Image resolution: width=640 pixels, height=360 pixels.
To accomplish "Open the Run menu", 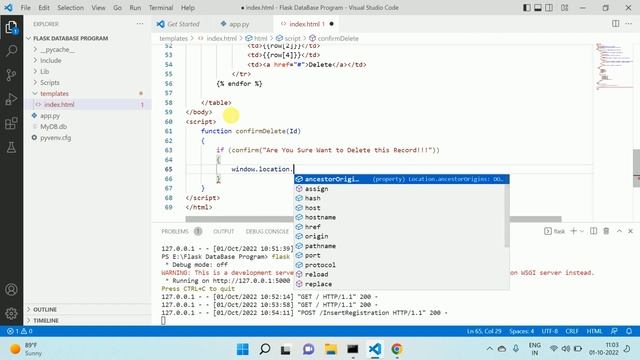I will pos(135,8).
